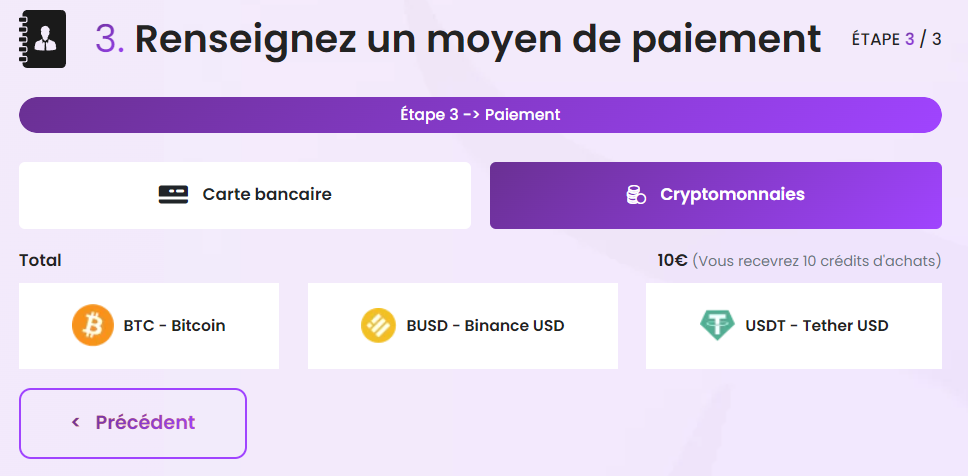The image size is (968, 476).
Task: Click the green Tether logo icon
Action: pos(717,325)
